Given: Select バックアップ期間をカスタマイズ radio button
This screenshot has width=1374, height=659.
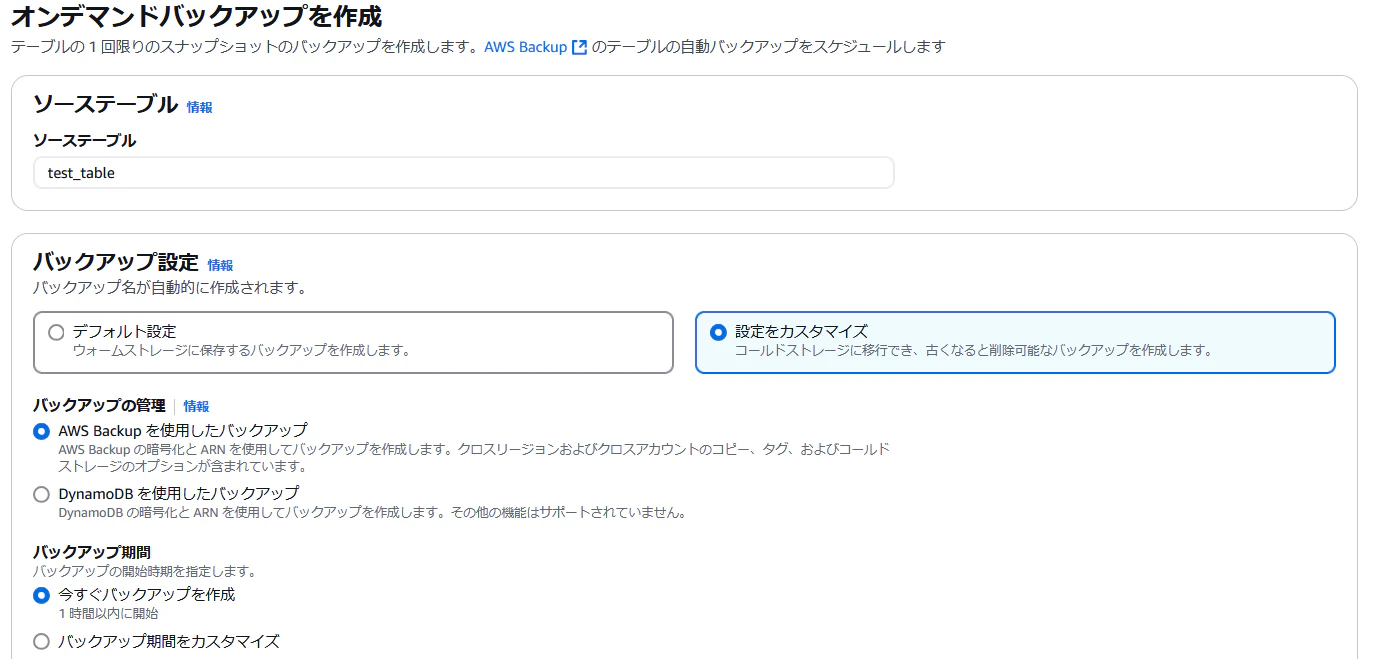Looking at the screenshot, I should [x=41, y=642].
